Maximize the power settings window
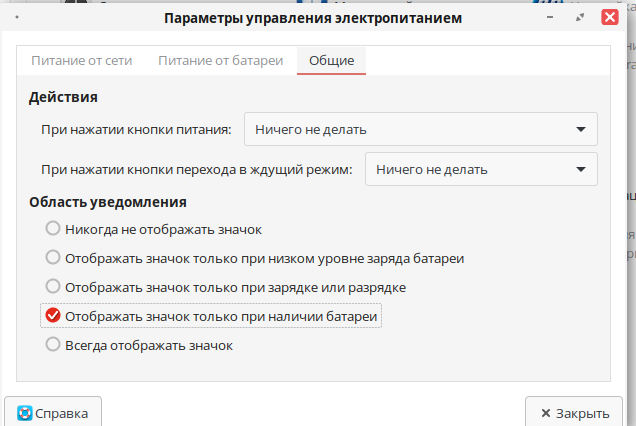 point(579,18)
